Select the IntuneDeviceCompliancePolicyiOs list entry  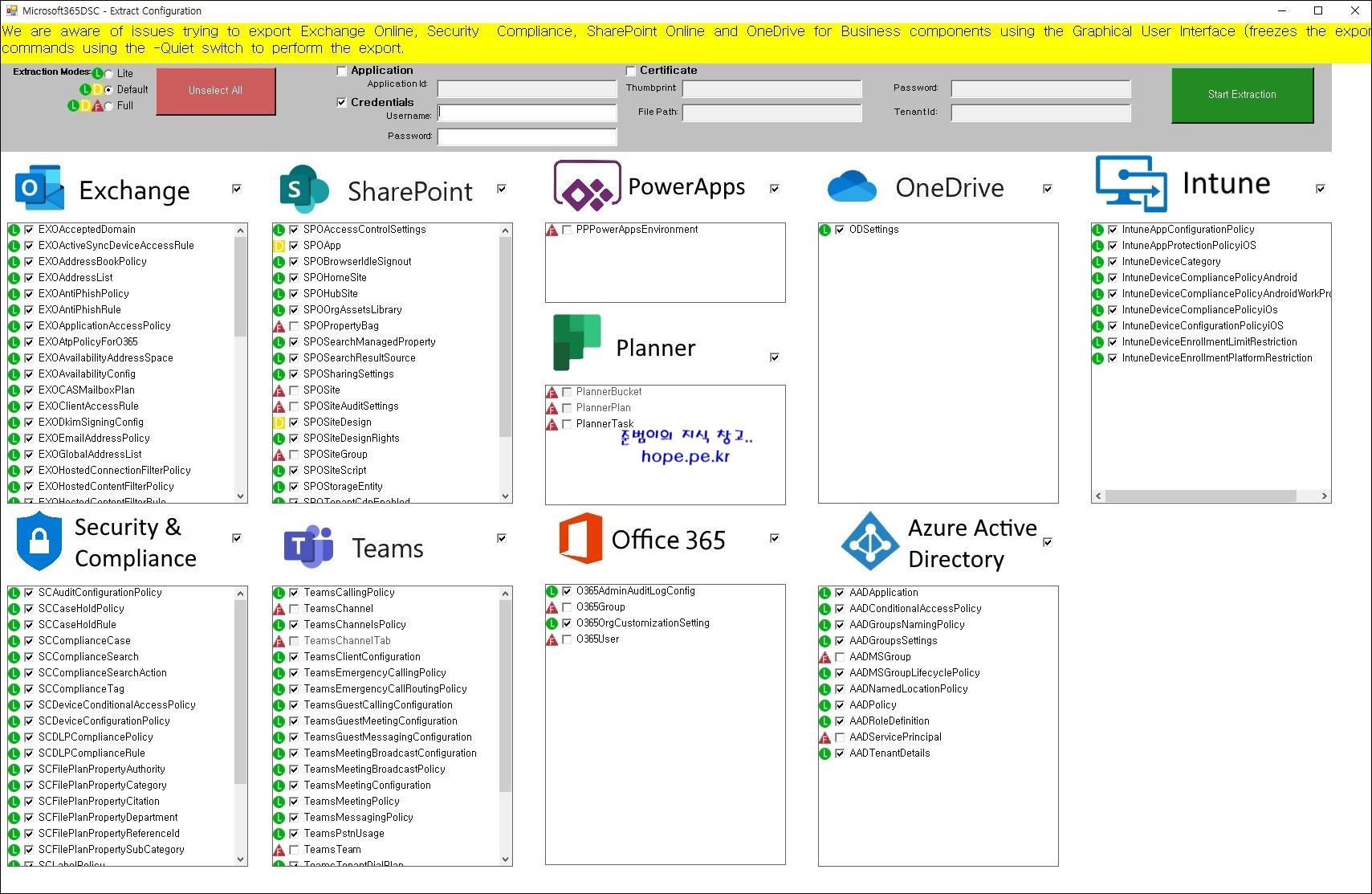[1199, 310]
